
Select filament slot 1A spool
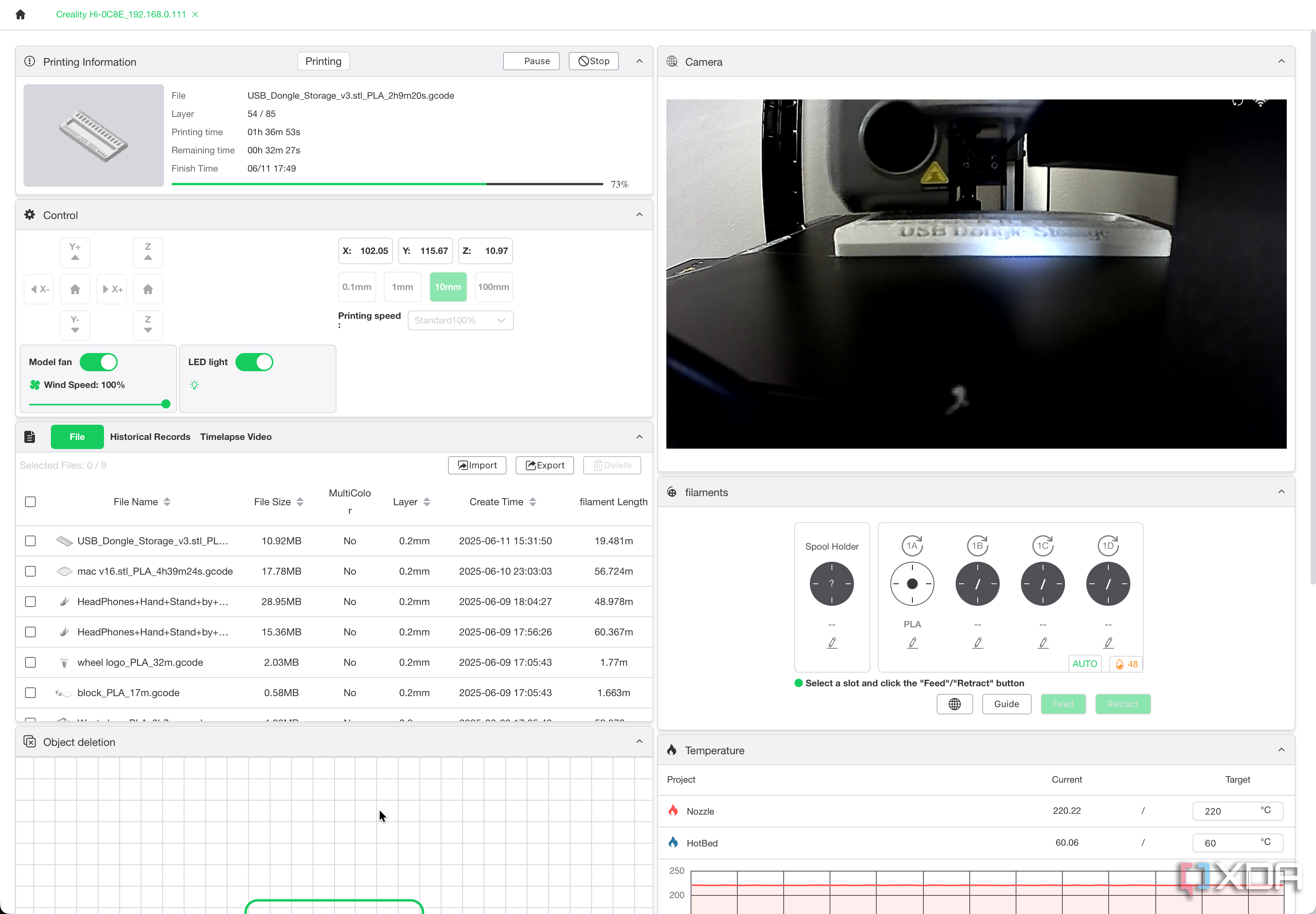pos(912,583)
